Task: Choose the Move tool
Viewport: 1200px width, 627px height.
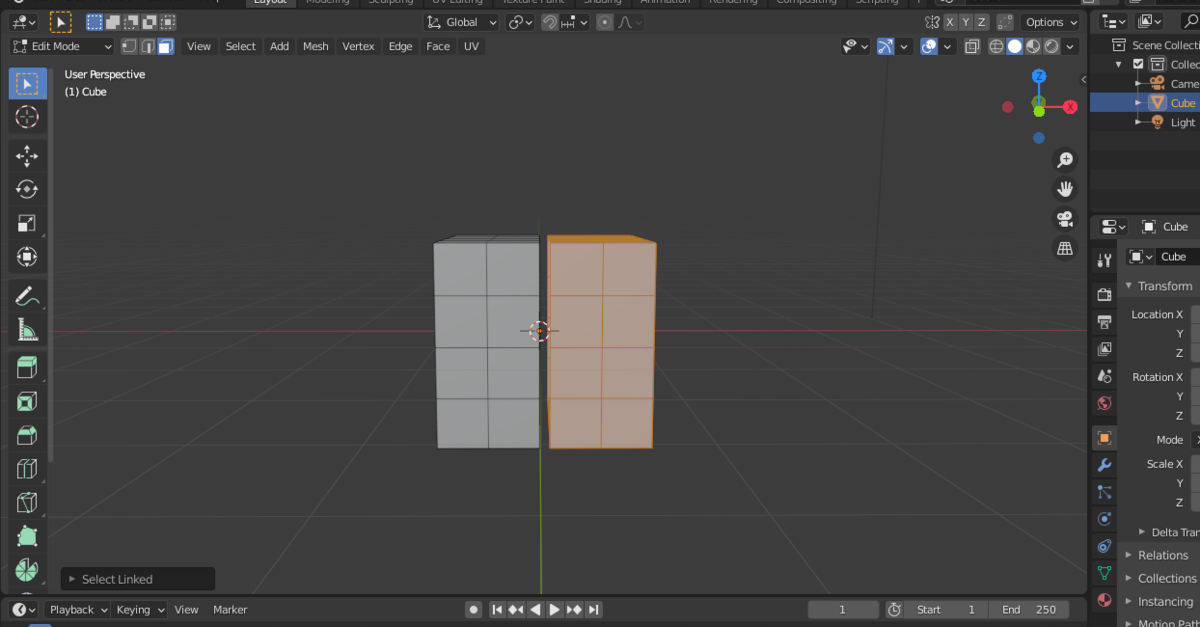Action: pyautogui.click(x=28, y=155)
